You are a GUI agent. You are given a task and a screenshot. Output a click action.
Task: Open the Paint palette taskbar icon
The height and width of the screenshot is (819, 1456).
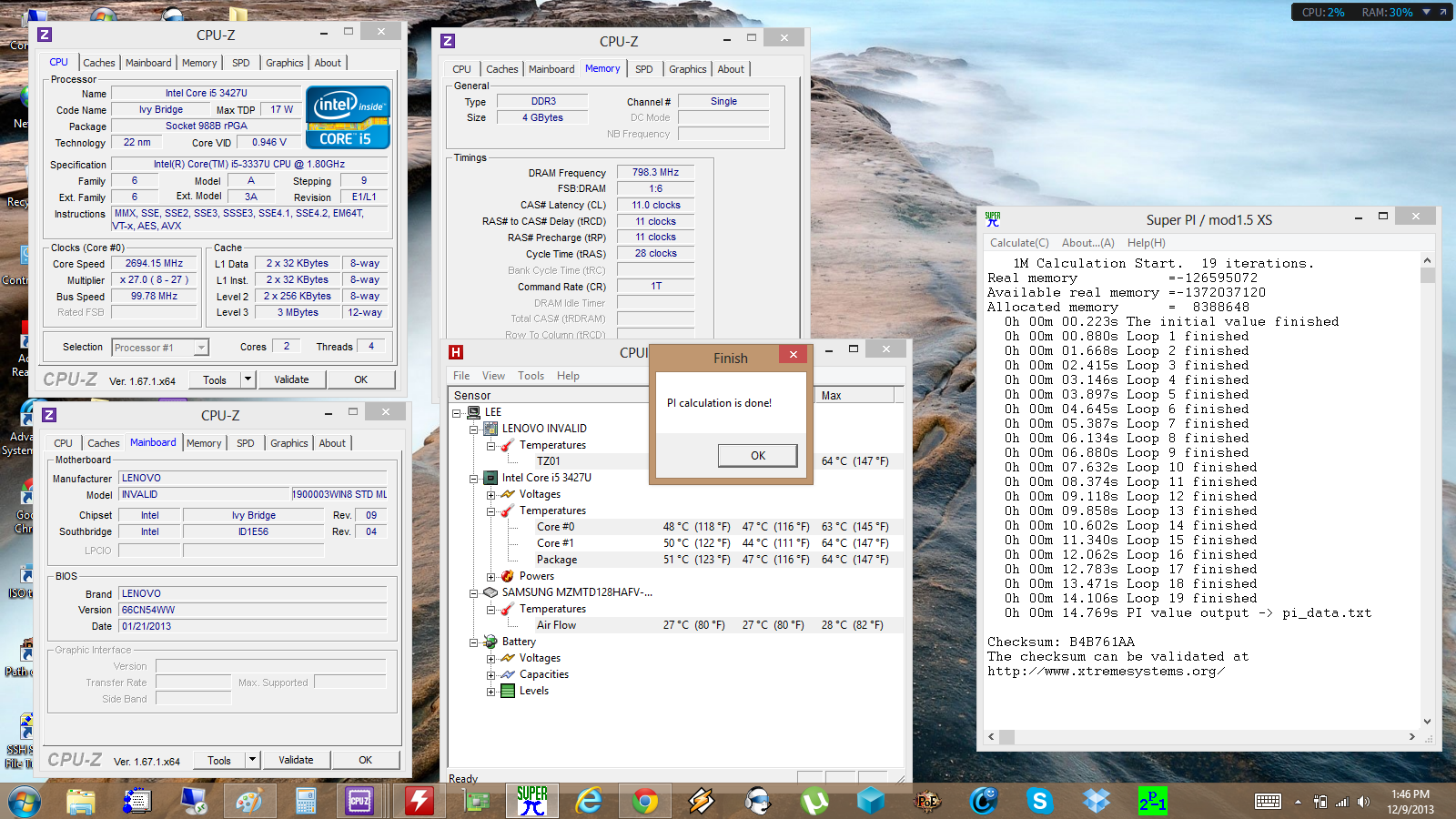248,801
